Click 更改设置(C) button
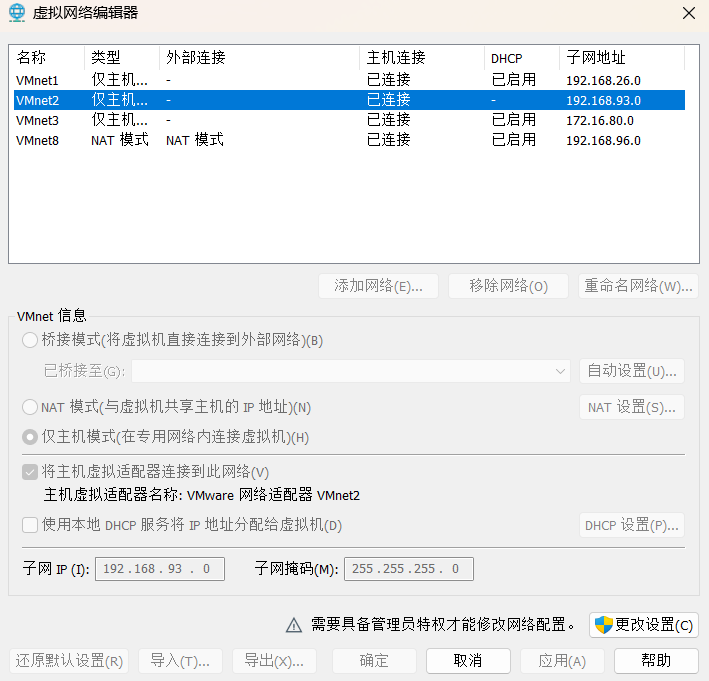Viewport: 709px width, 681px height. (644, 625)
